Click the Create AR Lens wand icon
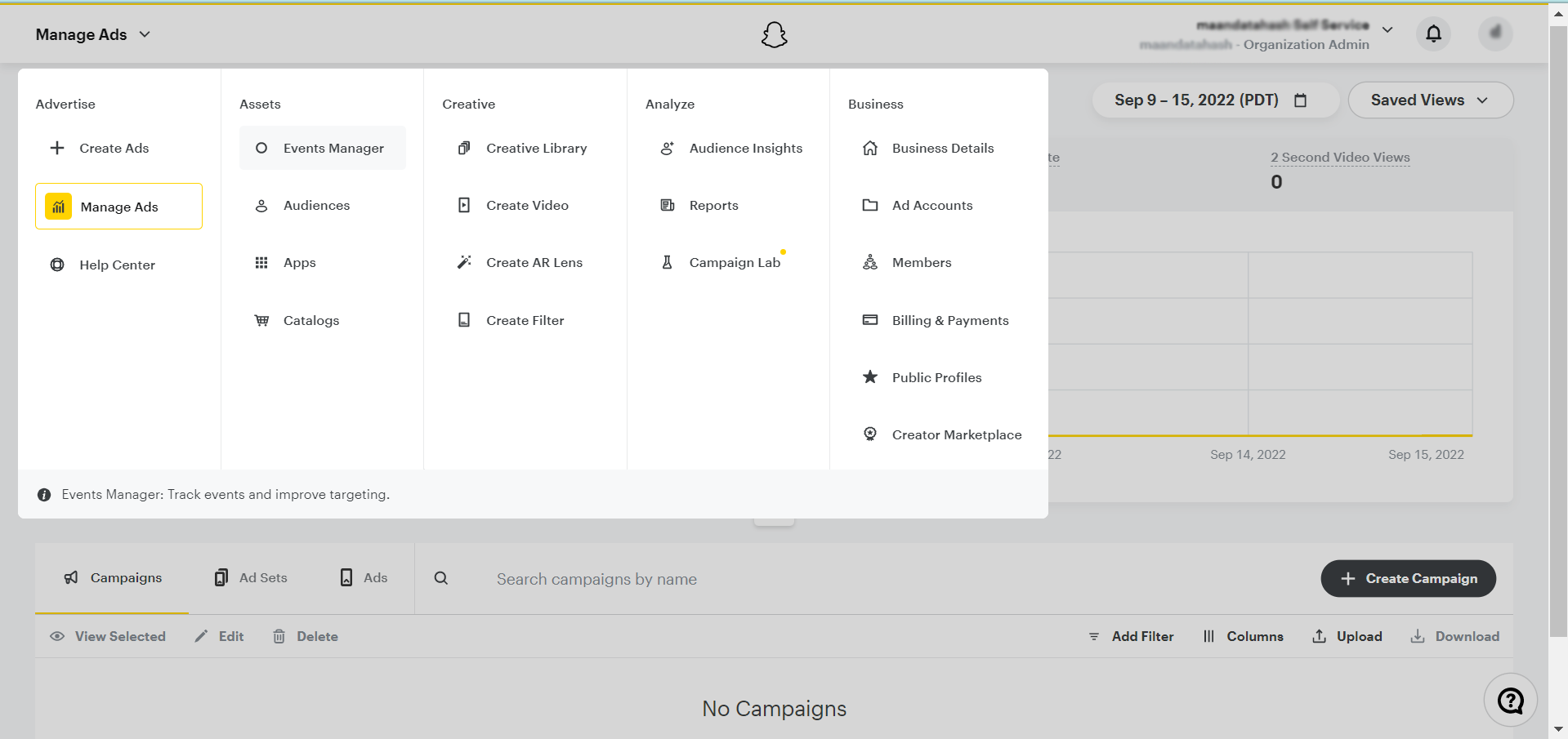The image size is (1568, 739). [x=464, y=262]
